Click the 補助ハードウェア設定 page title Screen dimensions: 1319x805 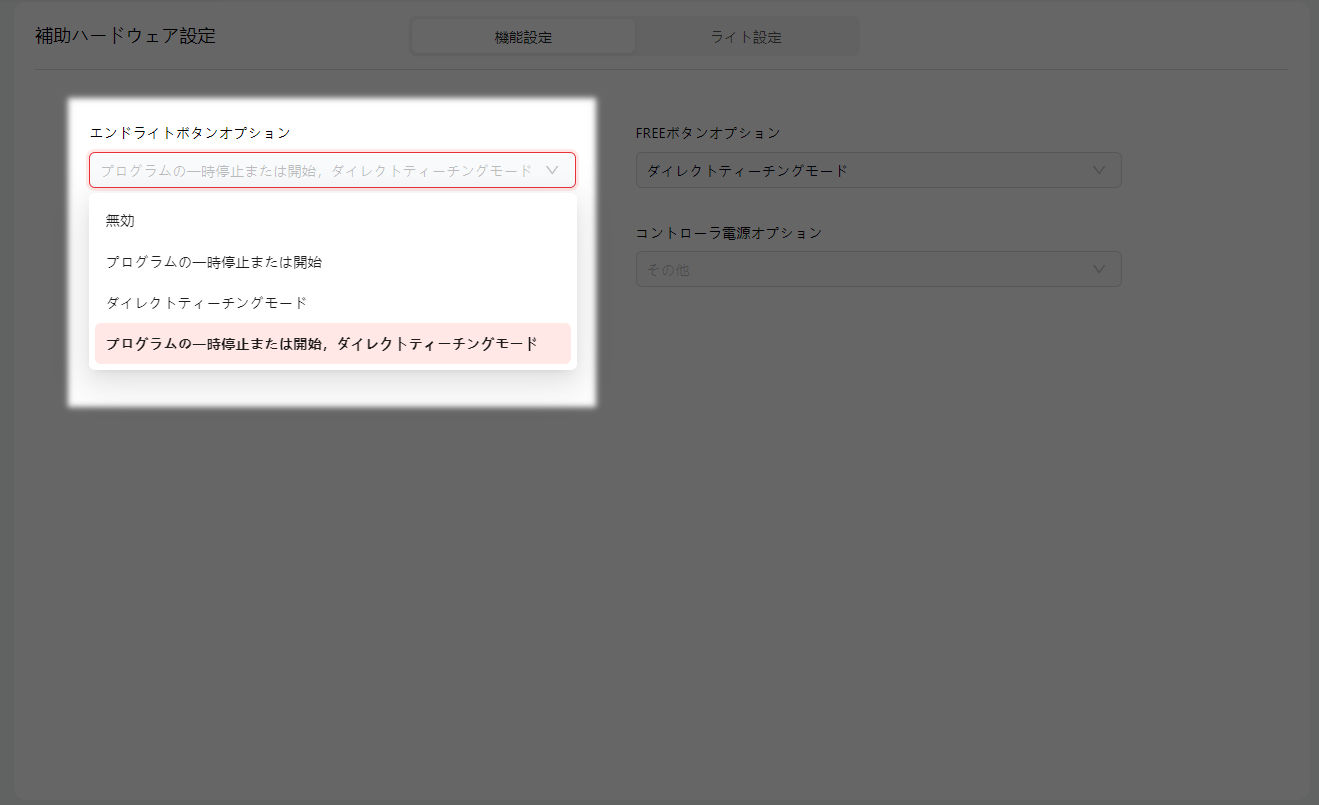(x=125, y=37)
